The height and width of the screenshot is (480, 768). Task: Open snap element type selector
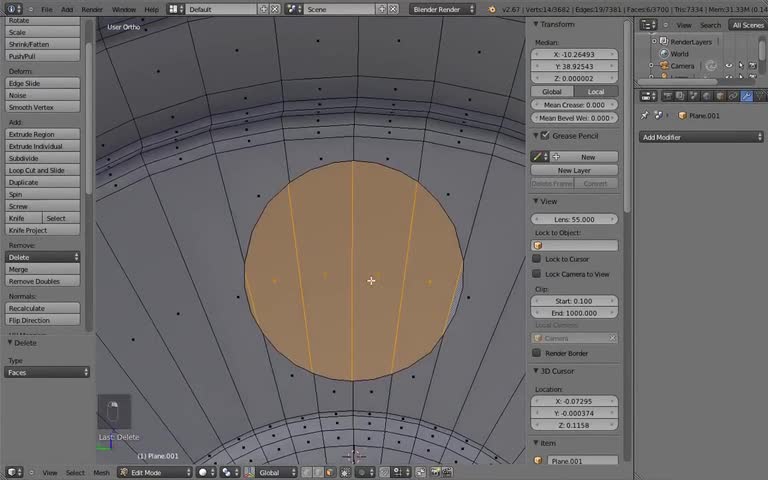point(401,472)
